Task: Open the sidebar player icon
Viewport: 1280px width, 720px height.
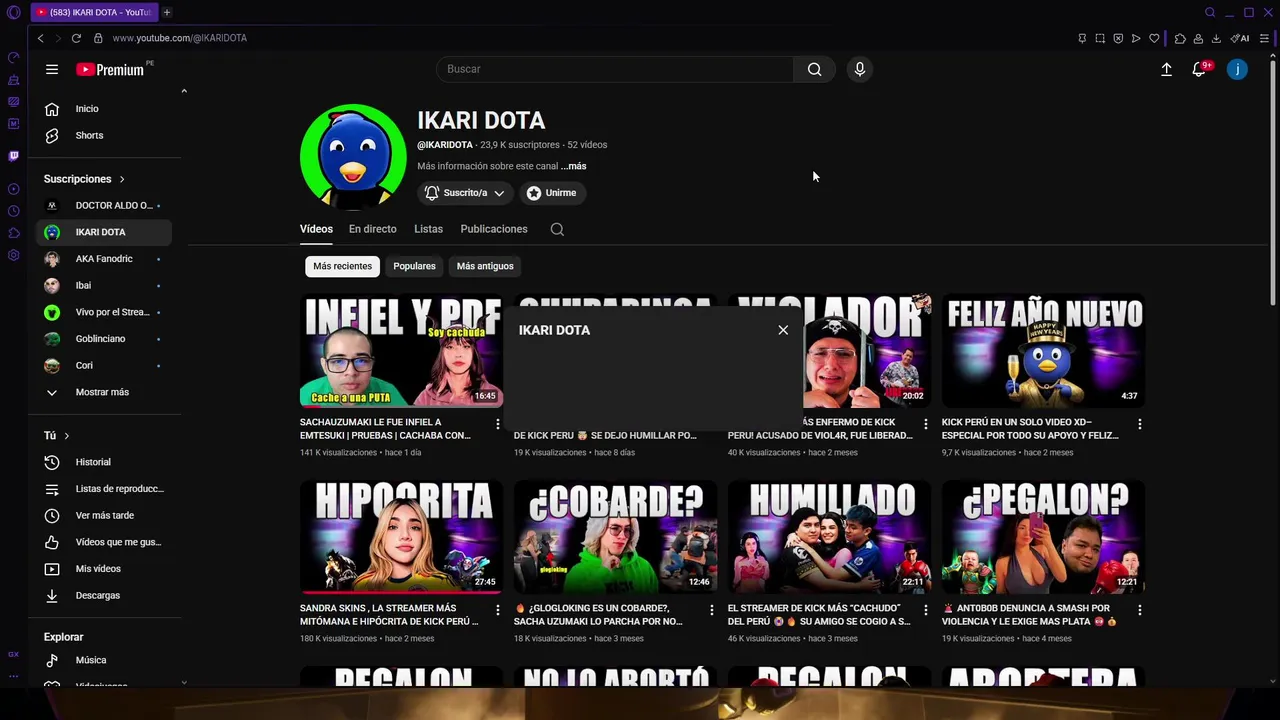Action: tap(14, 189)
